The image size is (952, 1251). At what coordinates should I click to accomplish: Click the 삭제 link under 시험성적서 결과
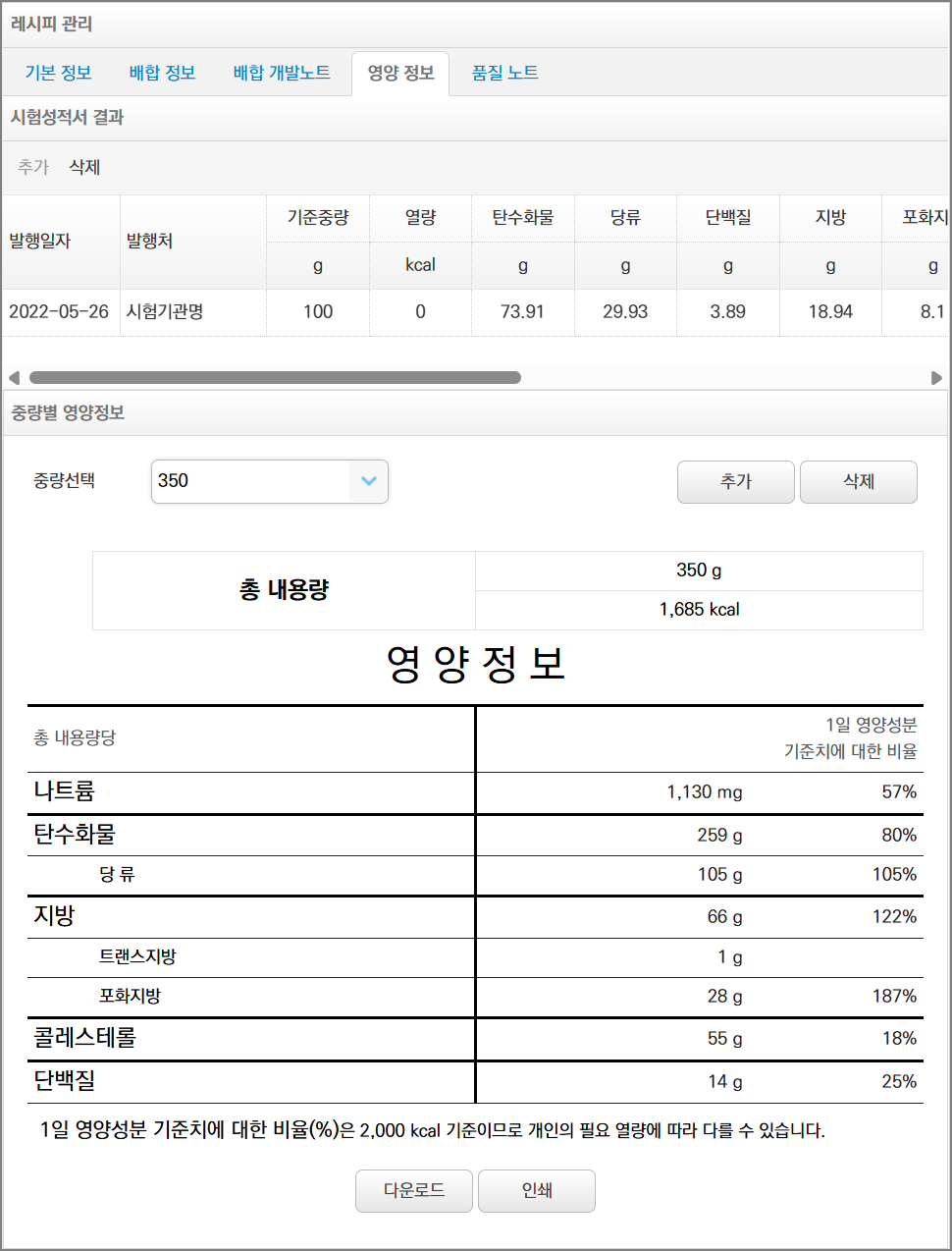click(x=85, y=167)
